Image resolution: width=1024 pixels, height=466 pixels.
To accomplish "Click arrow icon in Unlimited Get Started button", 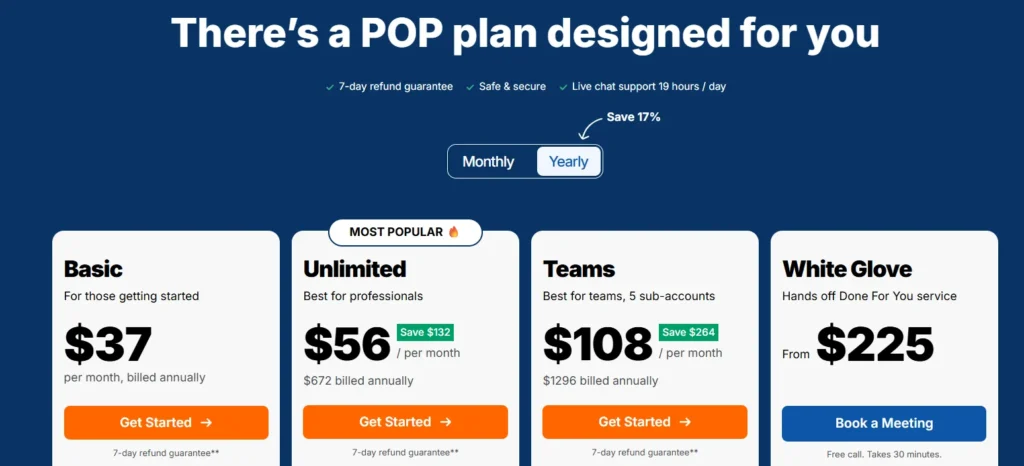I will [x=446, y=422].
